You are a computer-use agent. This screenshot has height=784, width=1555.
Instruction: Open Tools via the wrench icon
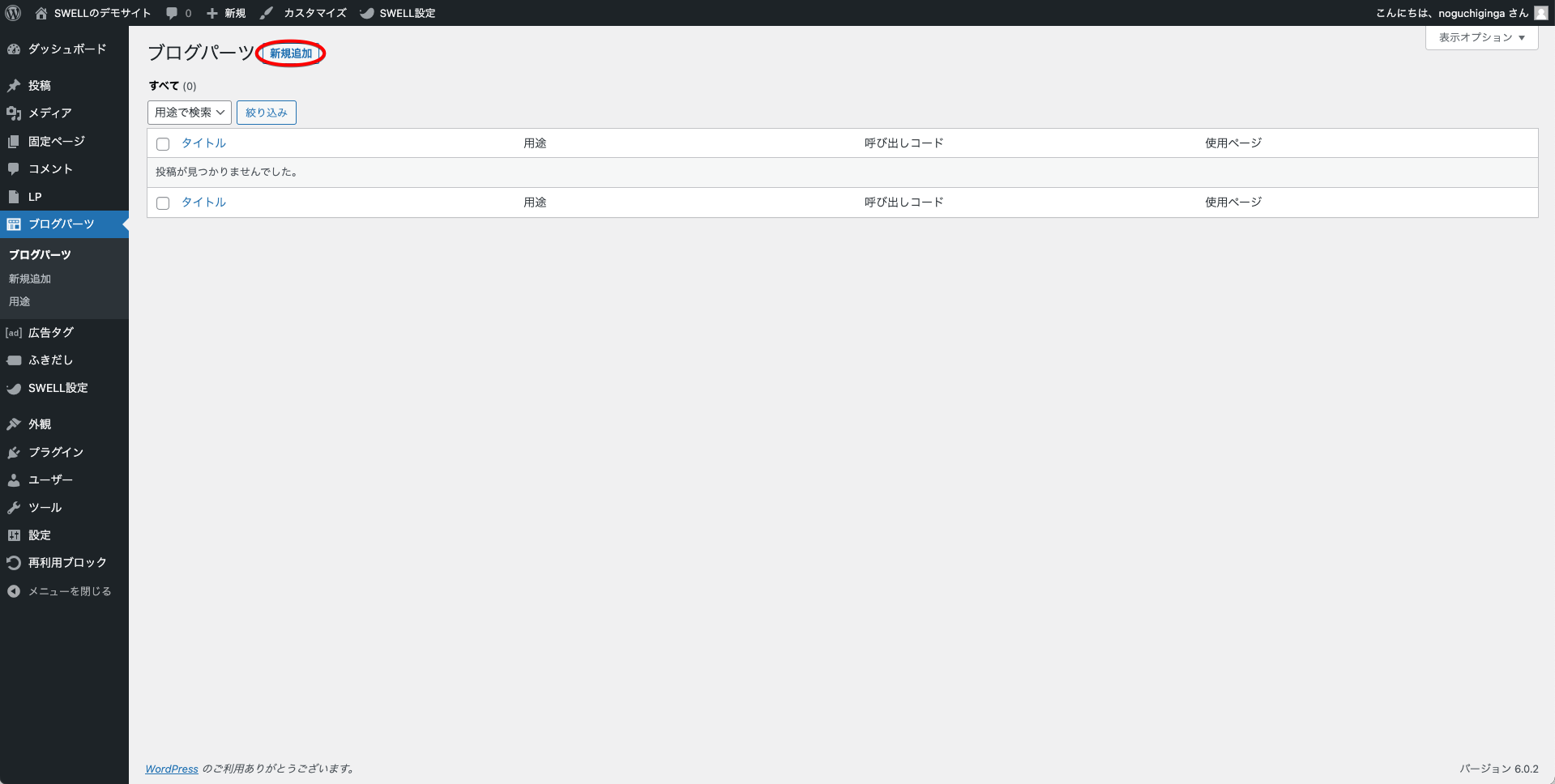[x=14, y=508]
